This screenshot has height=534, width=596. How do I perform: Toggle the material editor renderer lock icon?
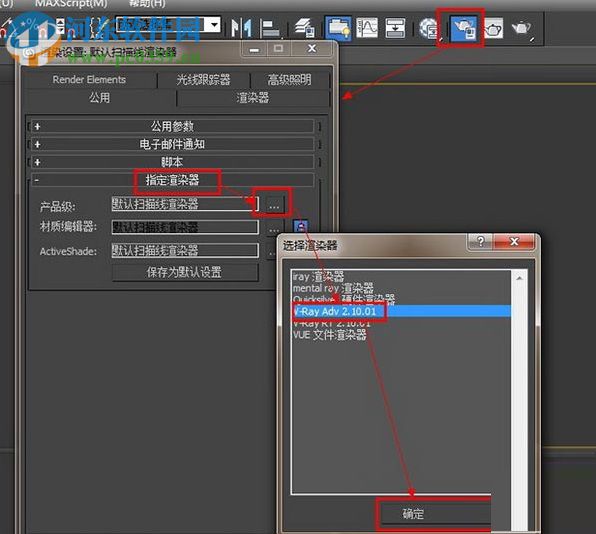point(301,227)
